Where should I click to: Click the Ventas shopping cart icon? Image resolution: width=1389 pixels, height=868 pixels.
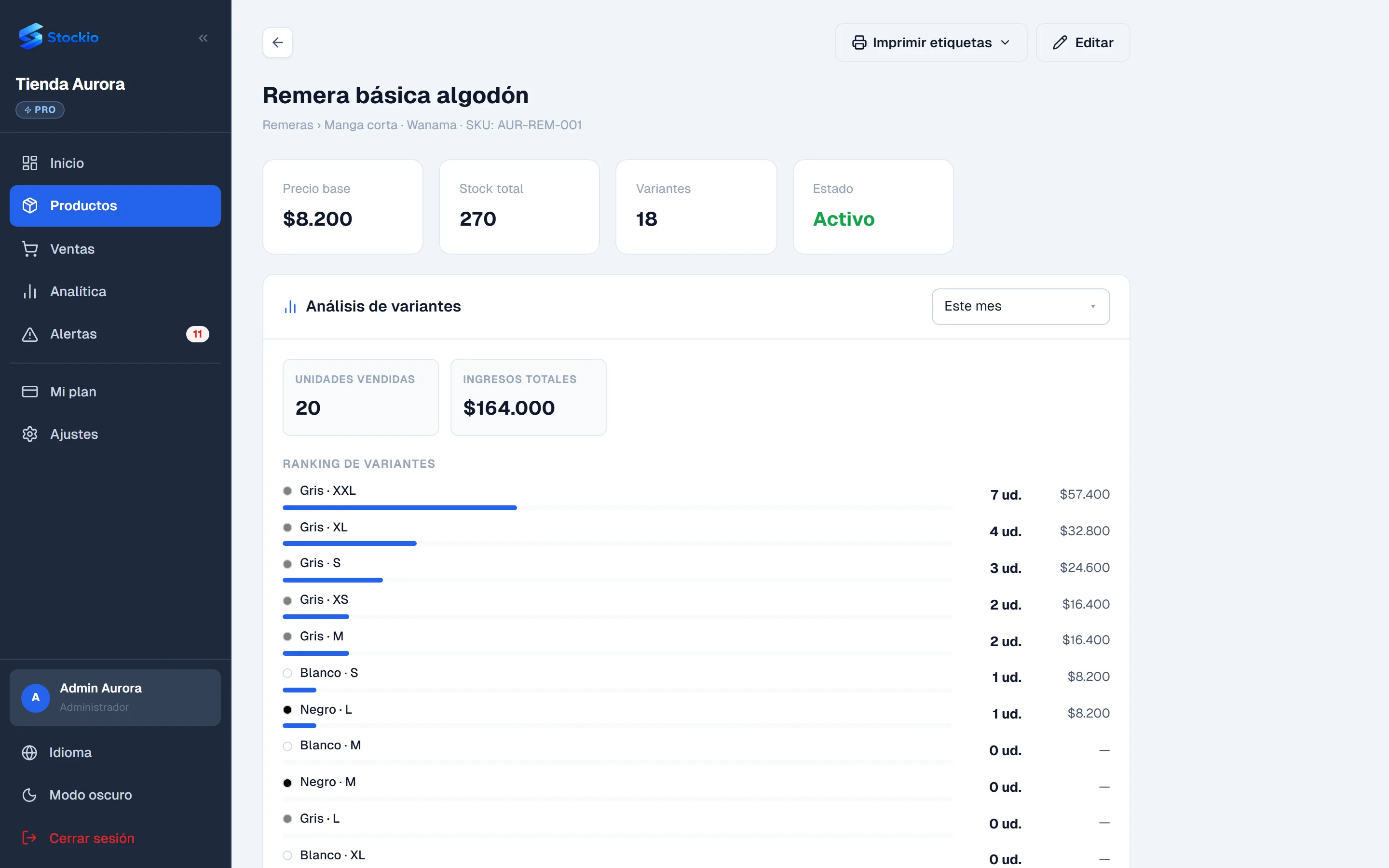(30, 249)
